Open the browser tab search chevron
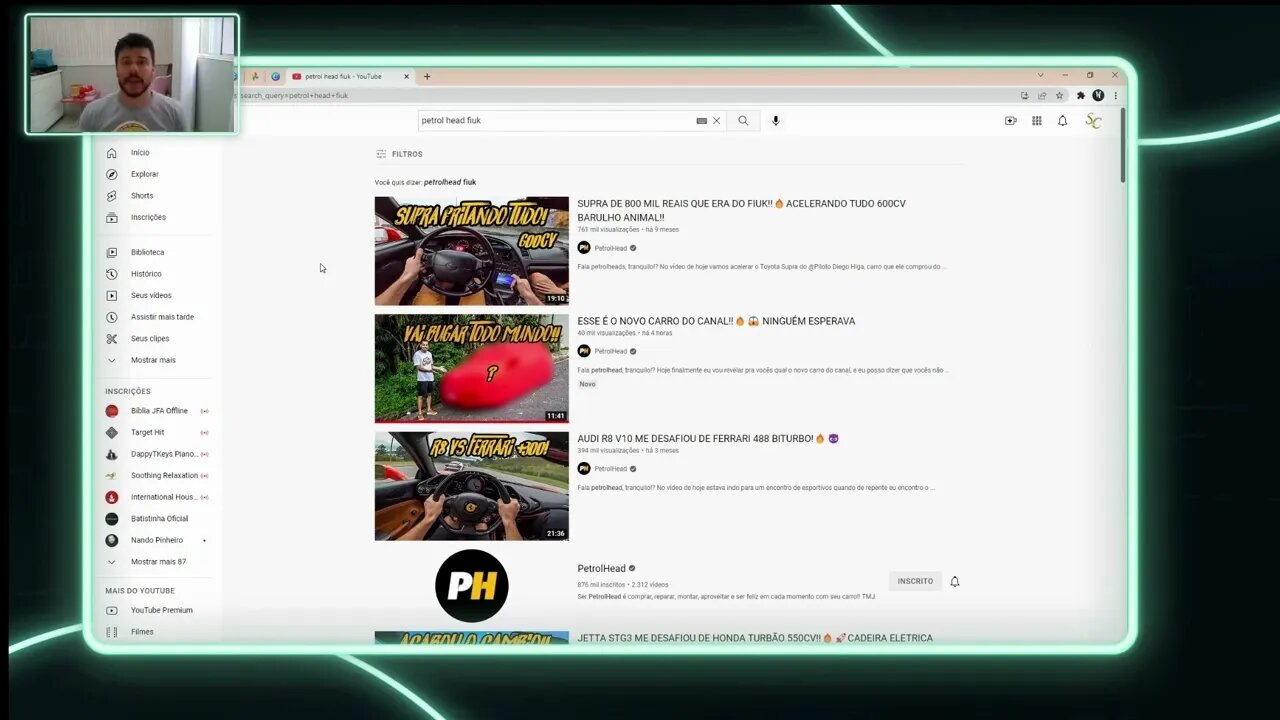The image size is (1280, 720). (x=1040, y=75)
